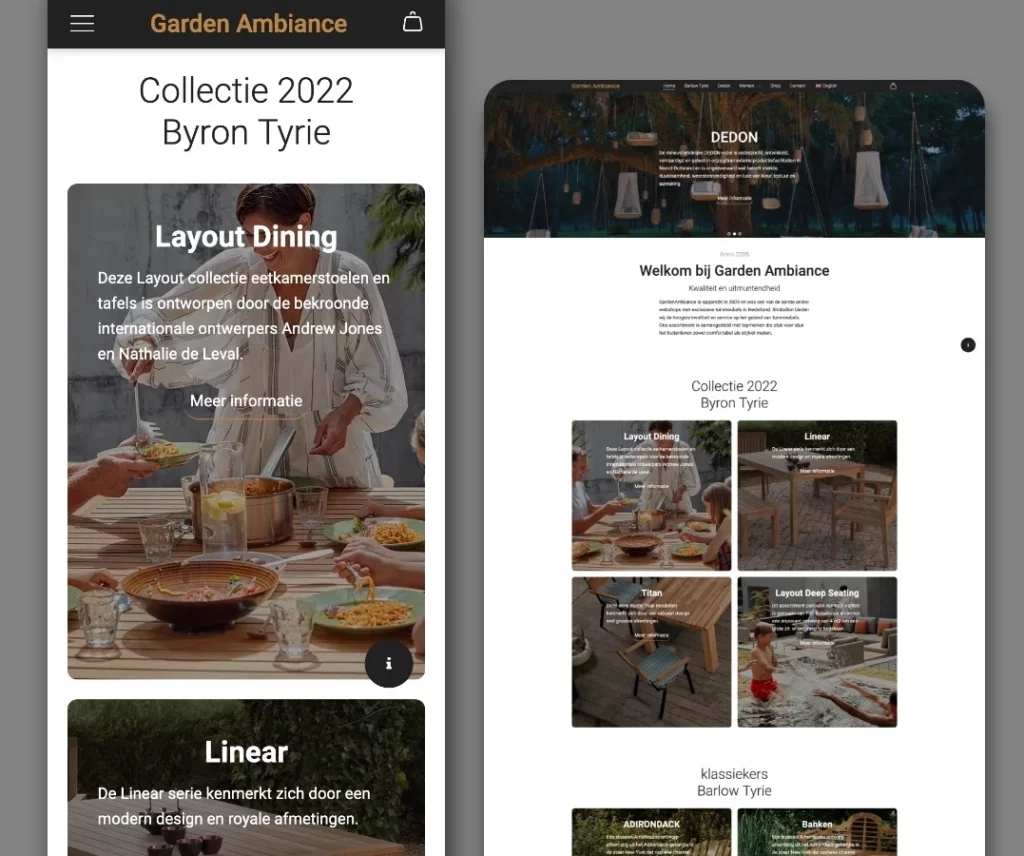This screenshot has width=1024, height=856.
Task: Click the round info button on mobile
Action: [388, 663]
